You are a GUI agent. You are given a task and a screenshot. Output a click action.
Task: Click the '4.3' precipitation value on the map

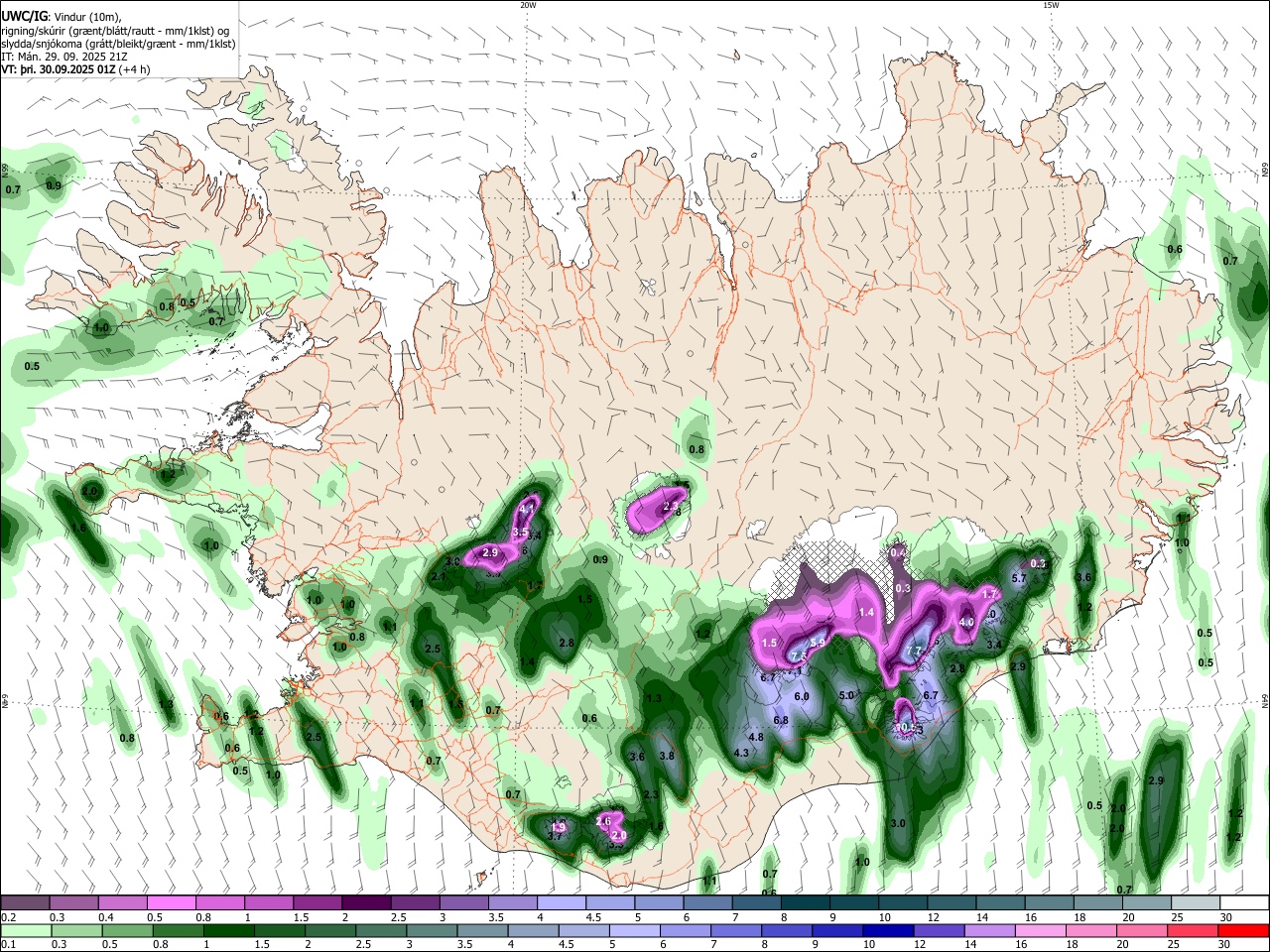[x=741, y=753]
